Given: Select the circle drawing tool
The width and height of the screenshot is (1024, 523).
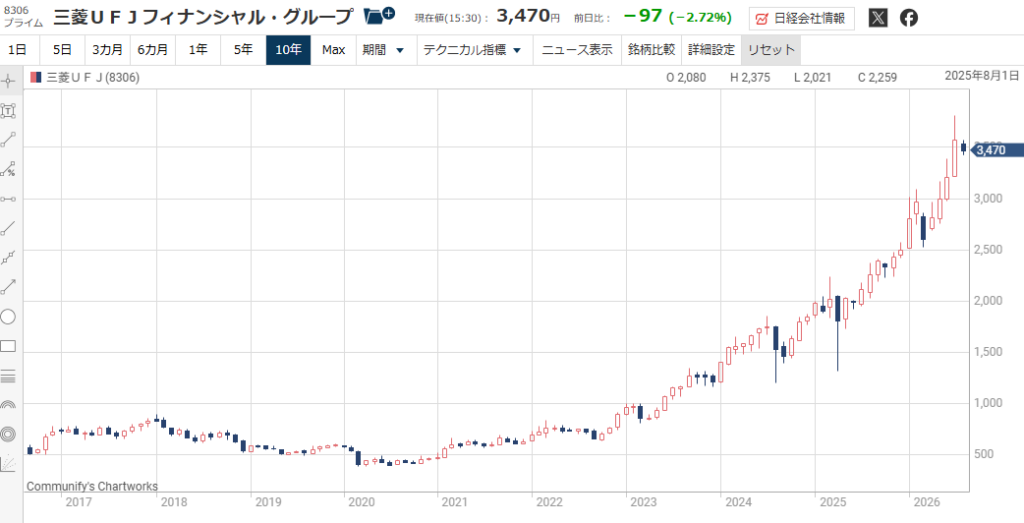Looking at the screenshot, I should pos(8,317).
